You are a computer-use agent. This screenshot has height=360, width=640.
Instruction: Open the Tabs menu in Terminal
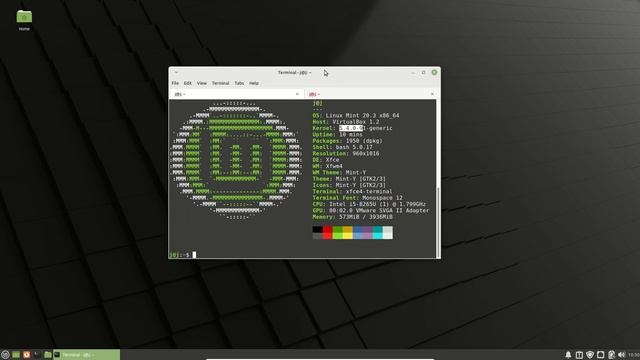pos(239,83)
